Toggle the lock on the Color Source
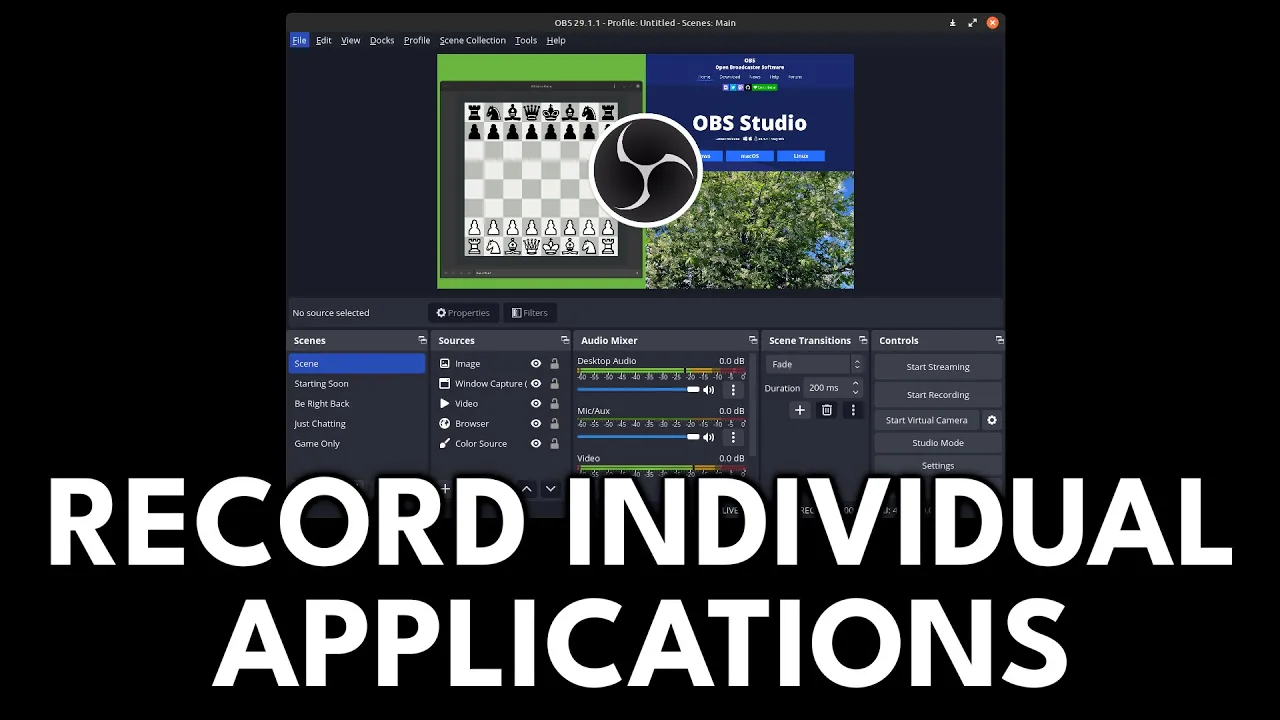Image resolution: width=1280 pixels, height=720 pixels. 554,444
